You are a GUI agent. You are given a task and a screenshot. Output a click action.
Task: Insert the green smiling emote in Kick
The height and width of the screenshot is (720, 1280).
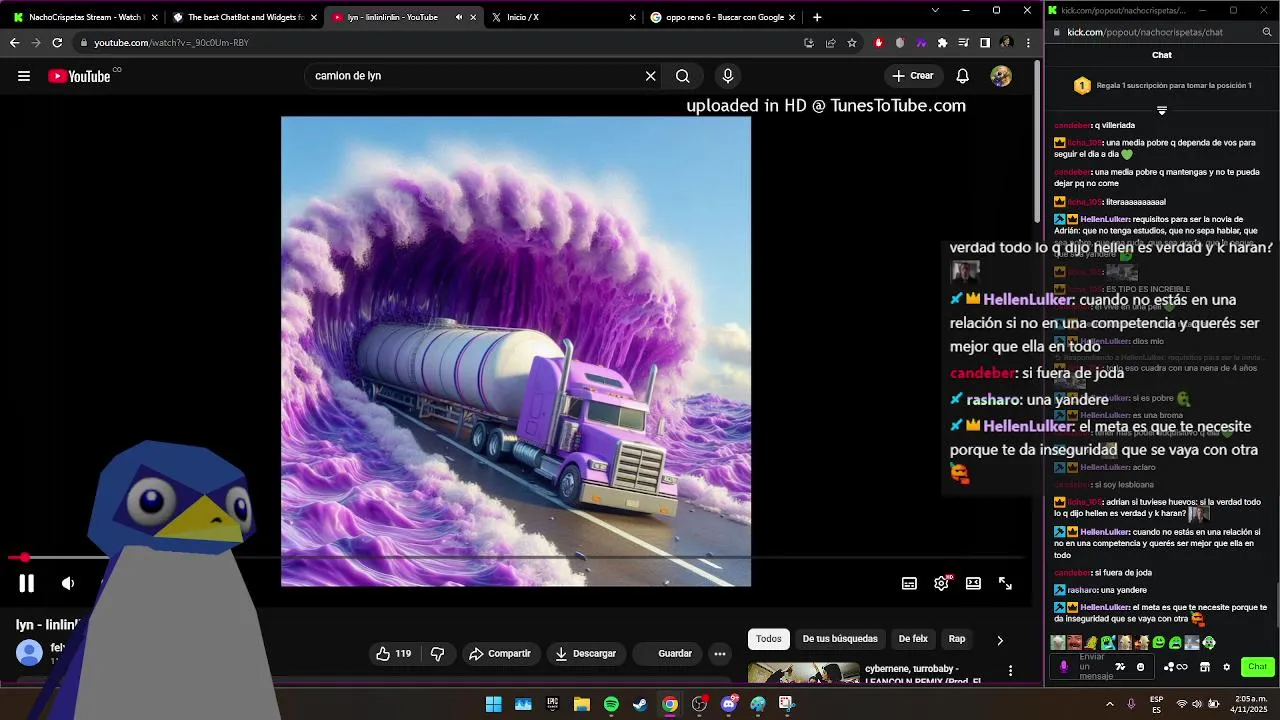[1158, 643]
